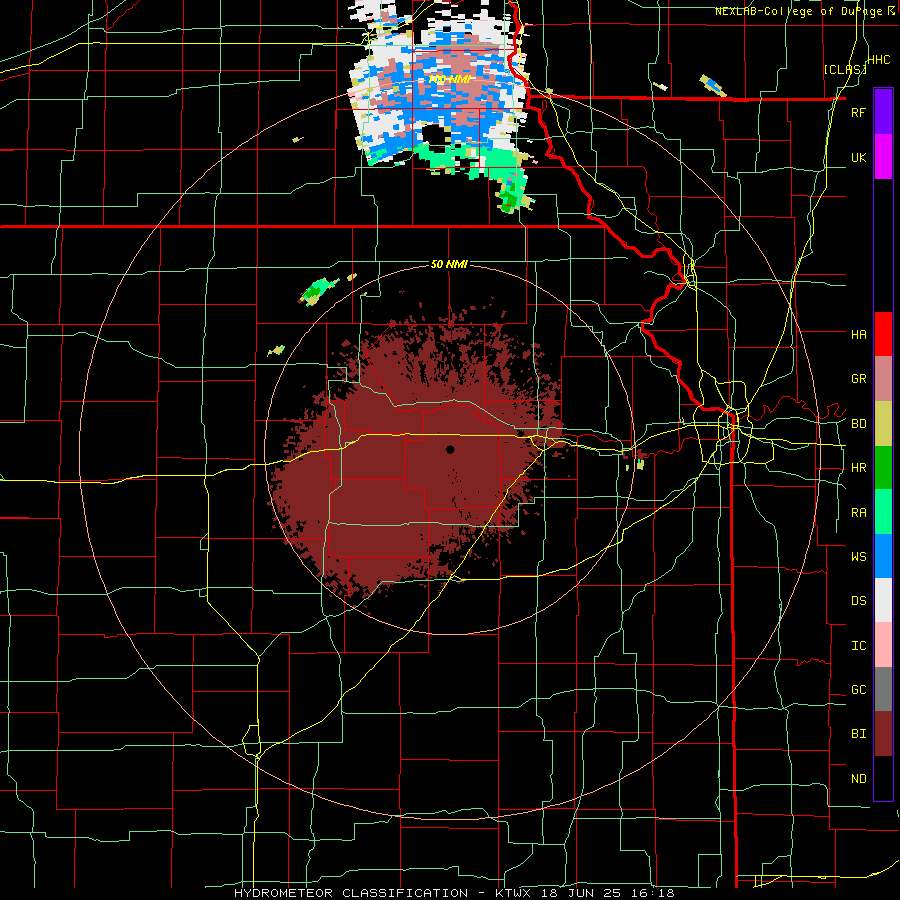Click the RA light green legend swatch
The height and width of the screenshot is (900, 900).
click(x=883, y=513)
